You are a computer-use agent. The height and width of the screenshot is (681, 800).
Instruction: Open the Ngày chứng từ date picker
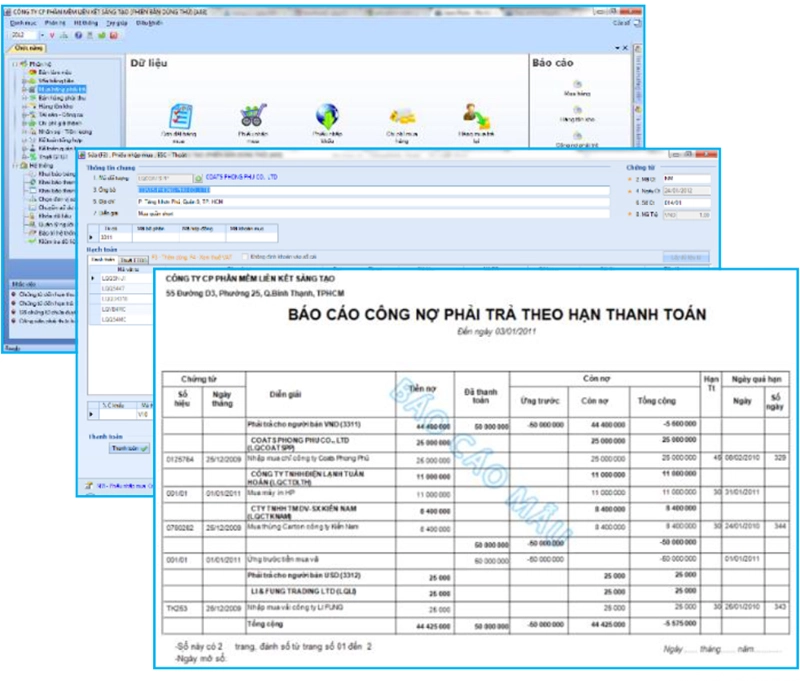(x=685, y=190)
